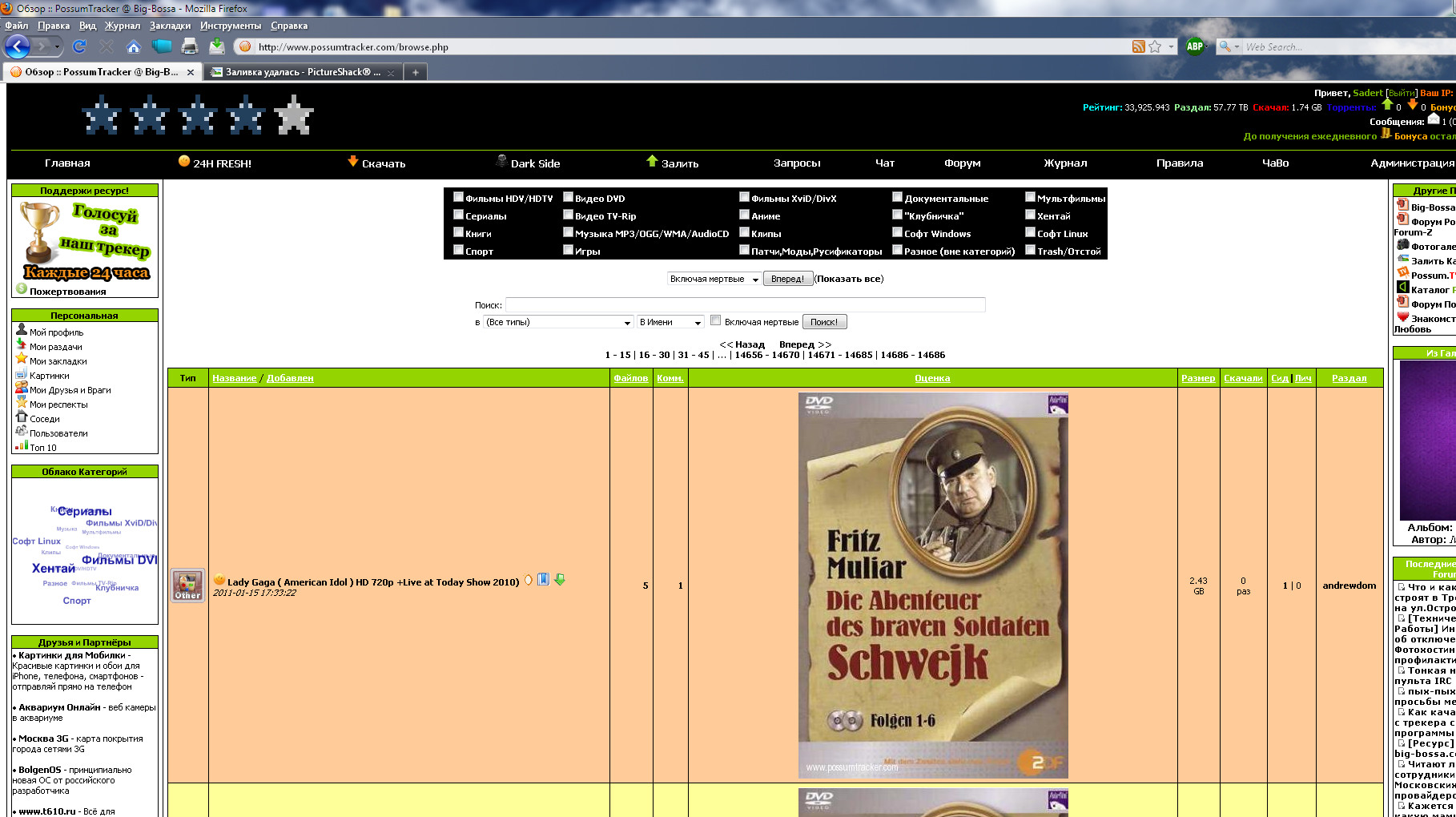
Task: Switch to the PictureShack tab
Action: tap(303, 72)
